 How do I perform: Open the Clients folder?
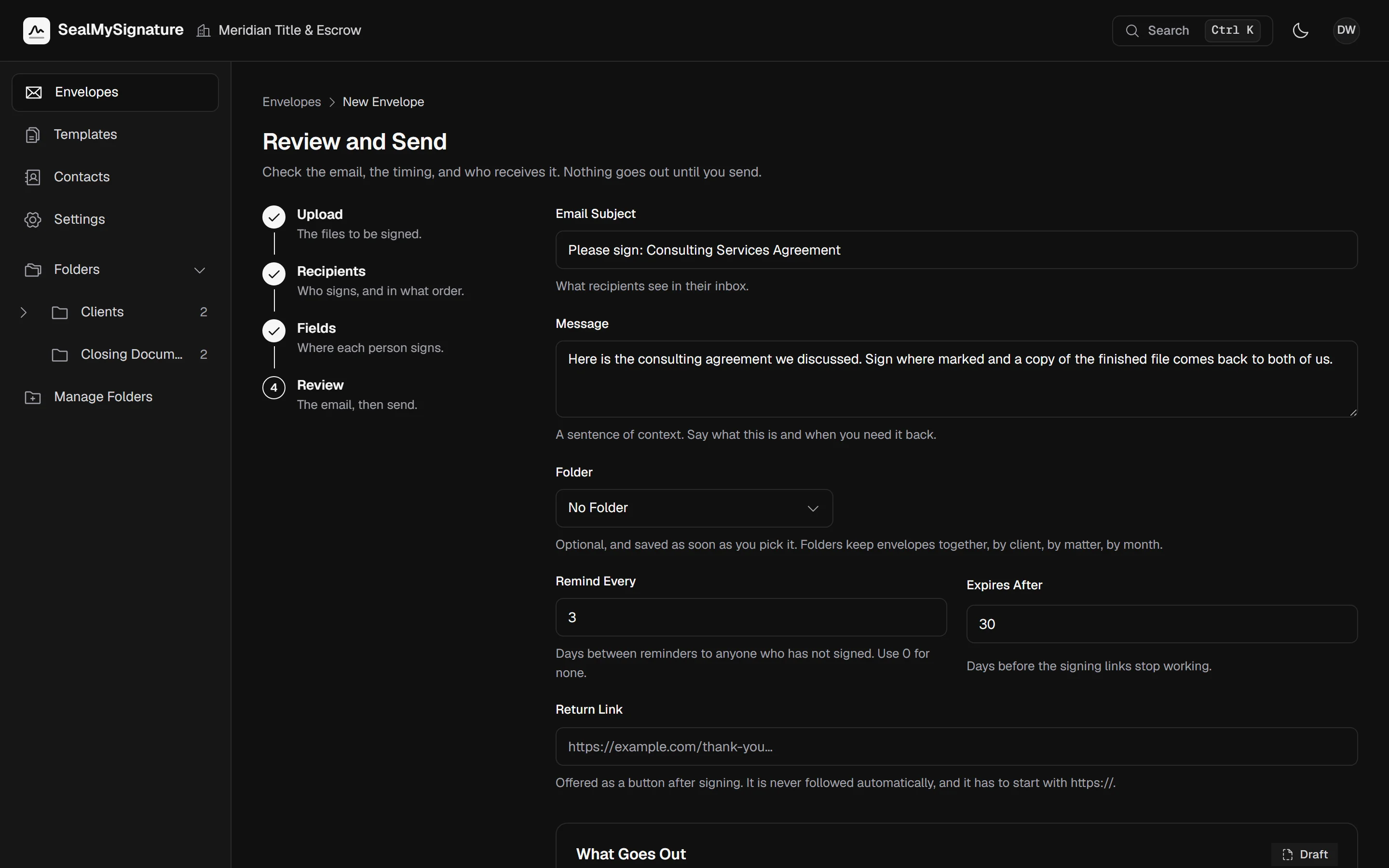pyautogui.click(x=129, y=312)
